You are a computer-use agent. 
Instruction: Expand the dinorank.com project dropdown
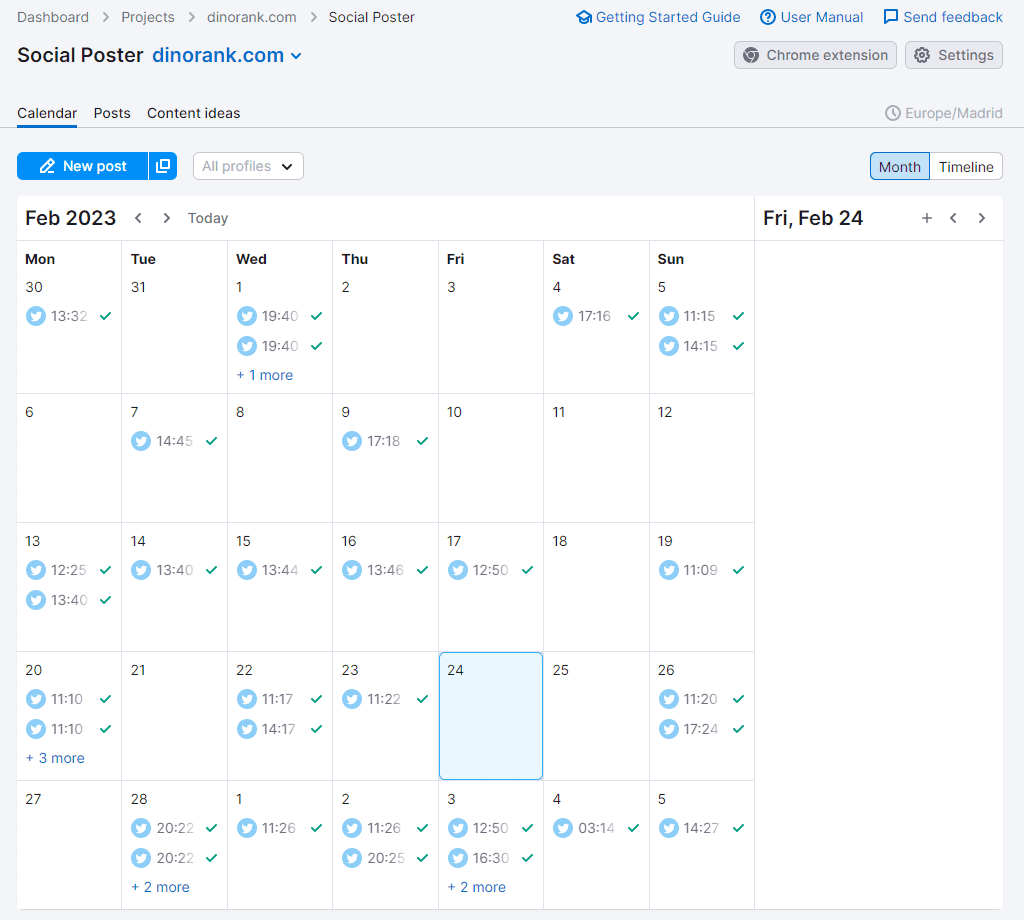click(227, 56)
